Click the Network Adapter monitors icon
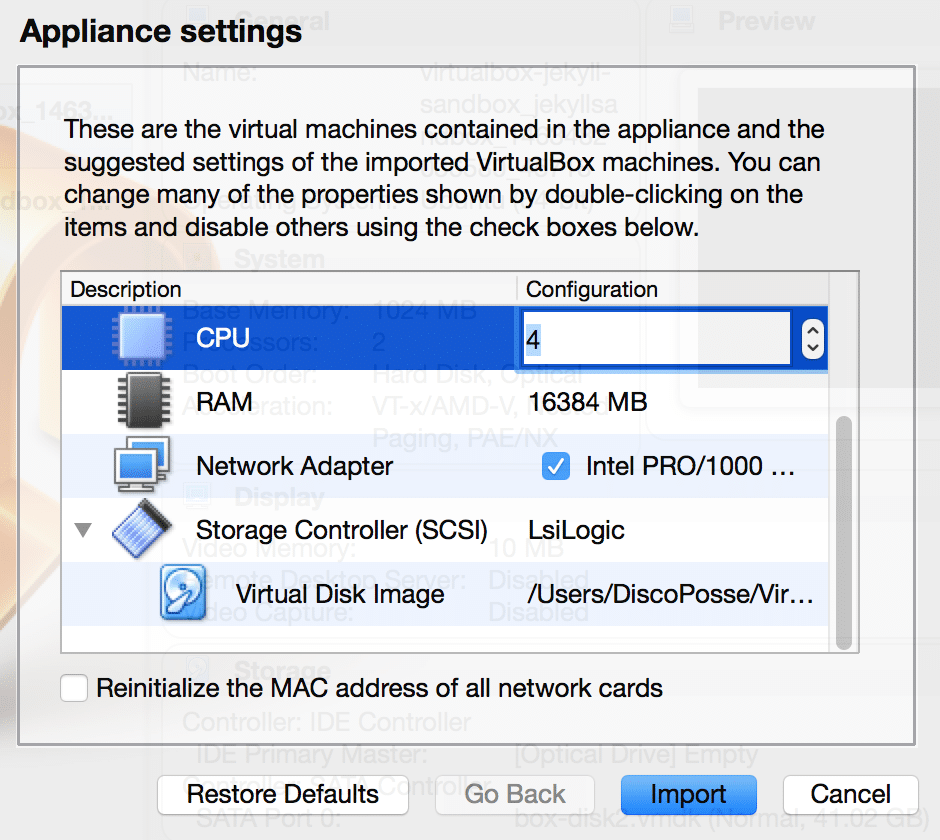This screenshot has width=940, height=840. click(x=143, y=465)
